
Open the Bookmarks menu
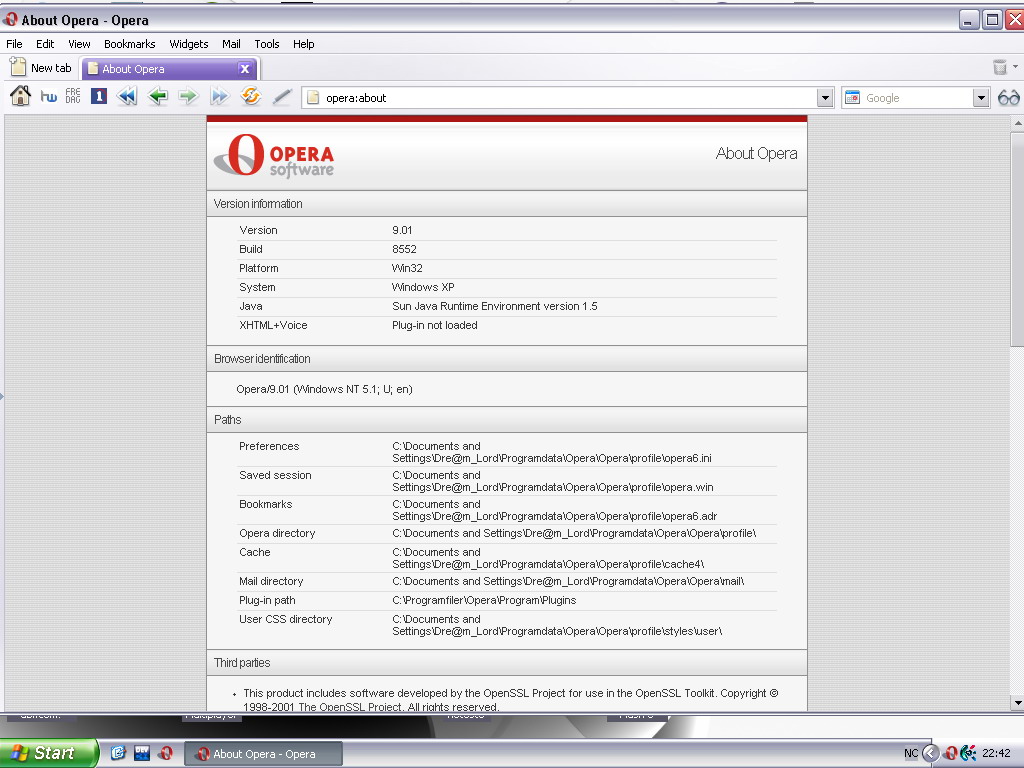click(130, 44)
